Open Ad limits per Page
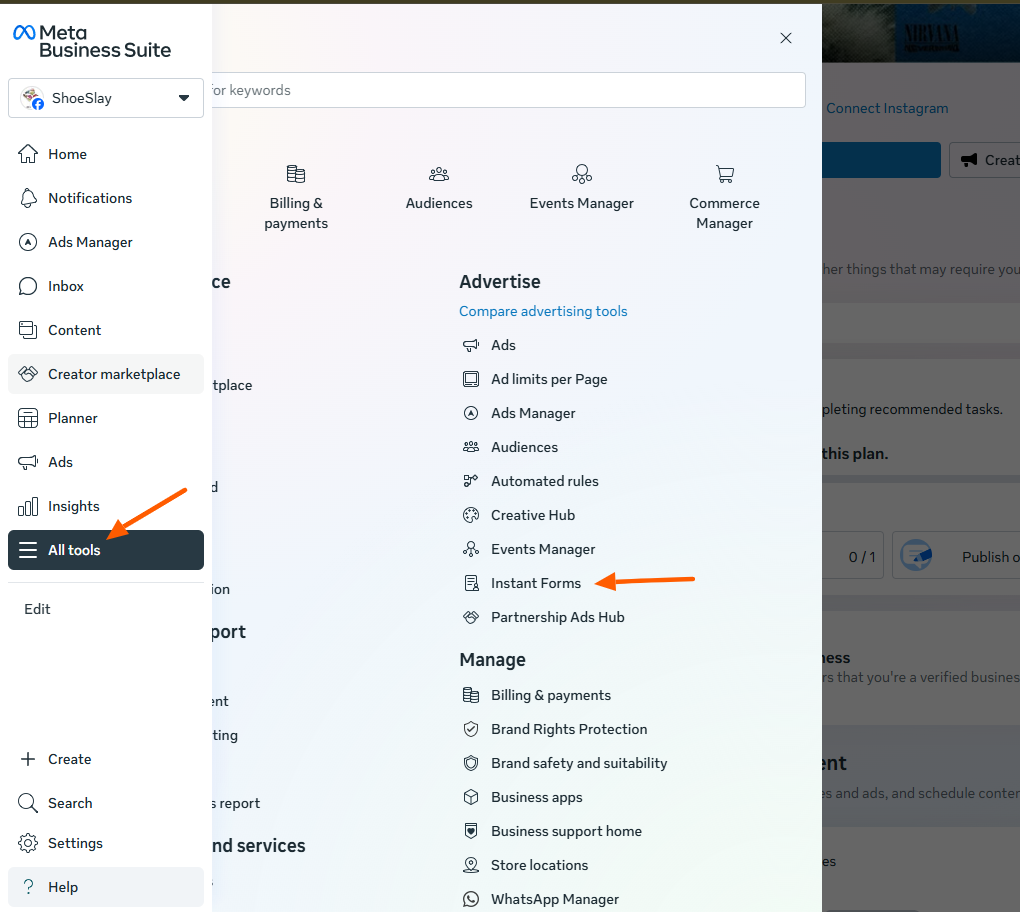This screenshot has width=1020, height=912. (x=535, y=379)
